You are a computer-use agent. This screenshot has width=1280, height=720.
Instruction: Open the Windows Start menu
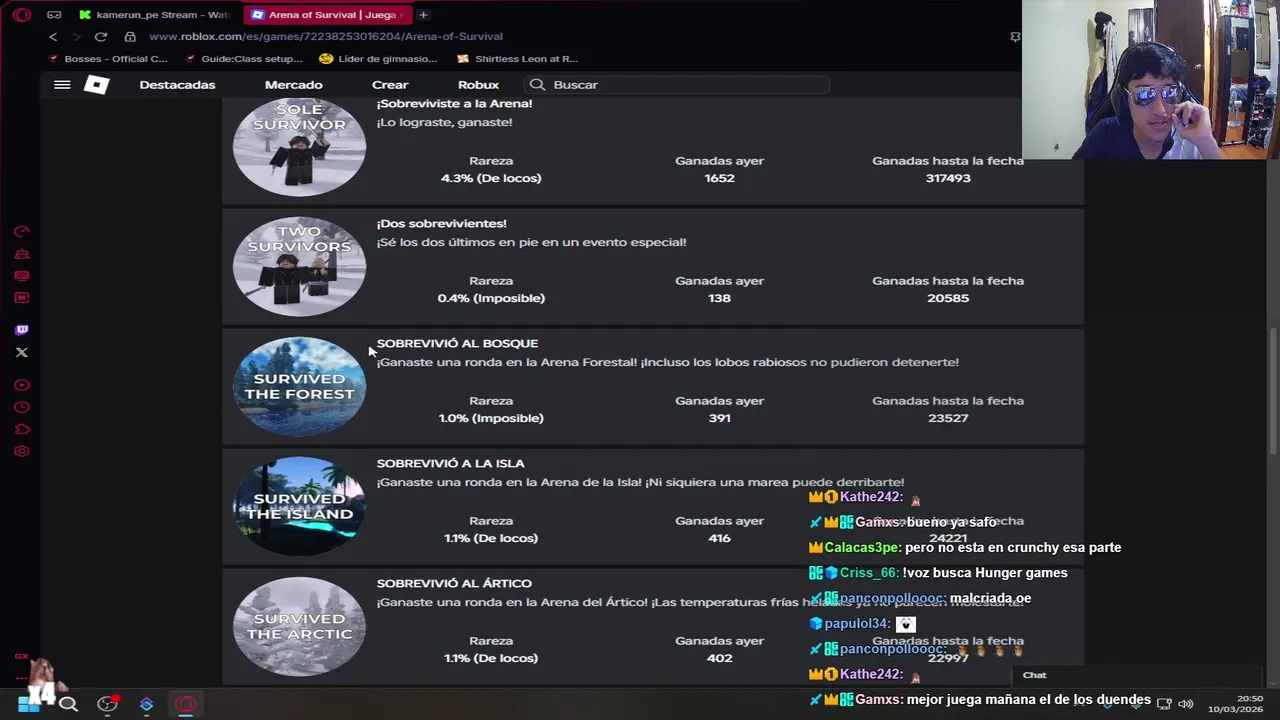(28, 704)
